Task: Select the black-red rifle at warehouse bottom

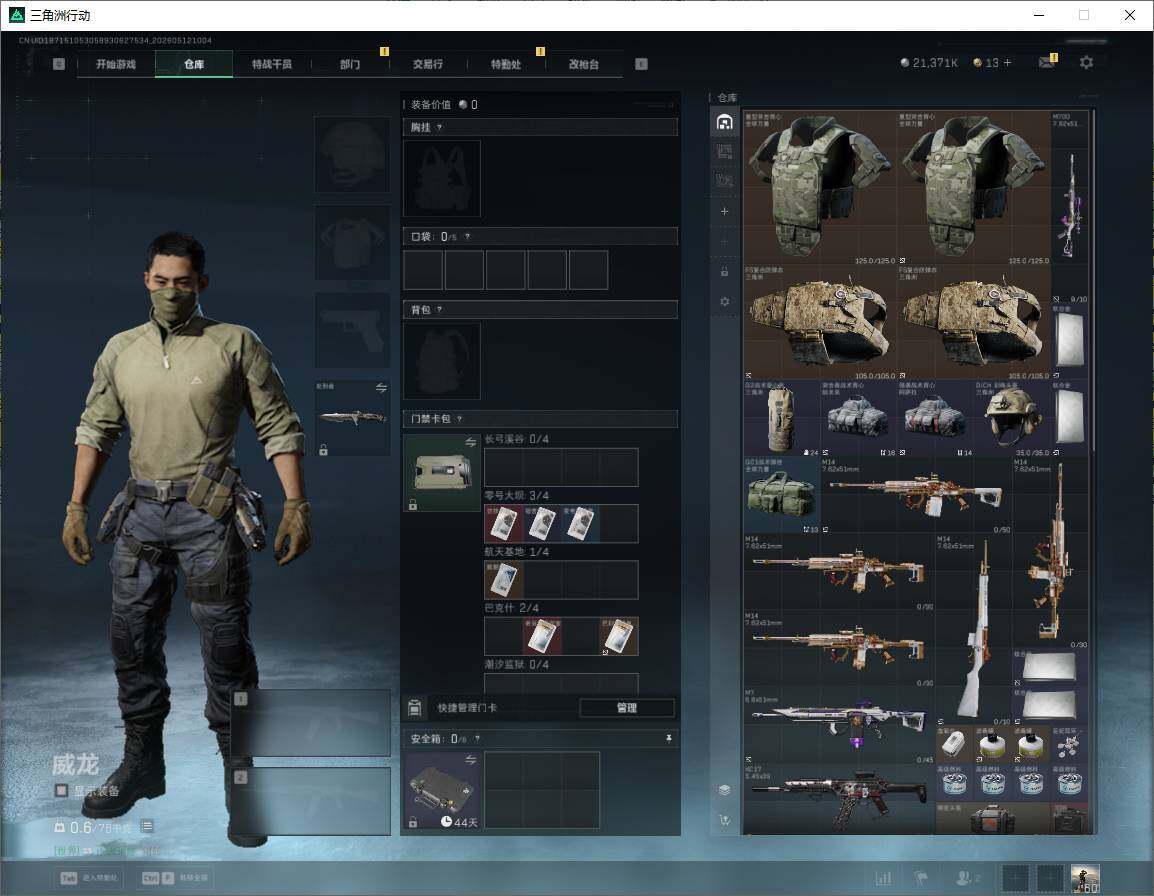Action: tap(839, 799)
